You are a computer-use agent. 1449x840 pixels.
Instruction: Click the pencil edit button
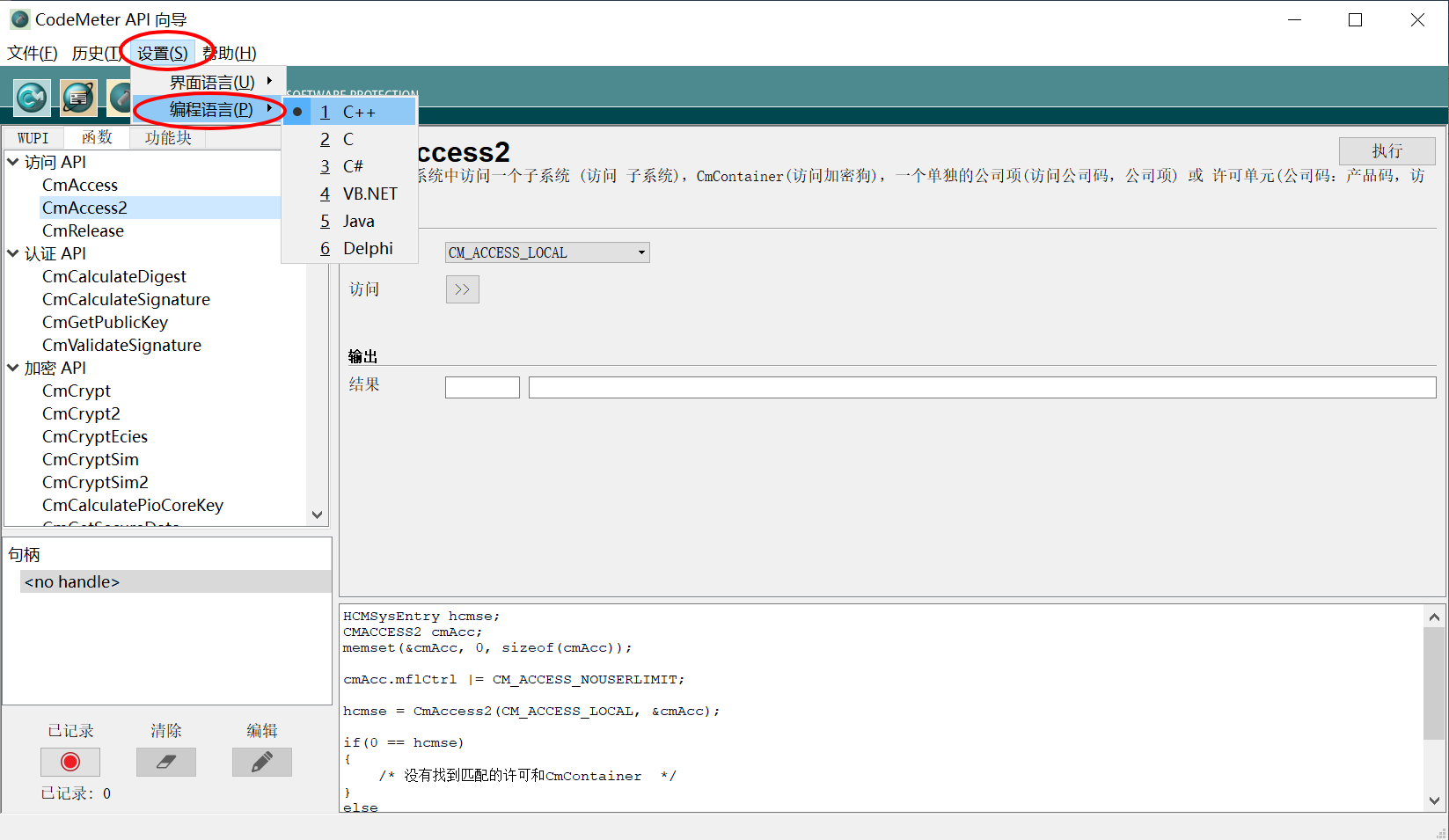tap(262, 762)
